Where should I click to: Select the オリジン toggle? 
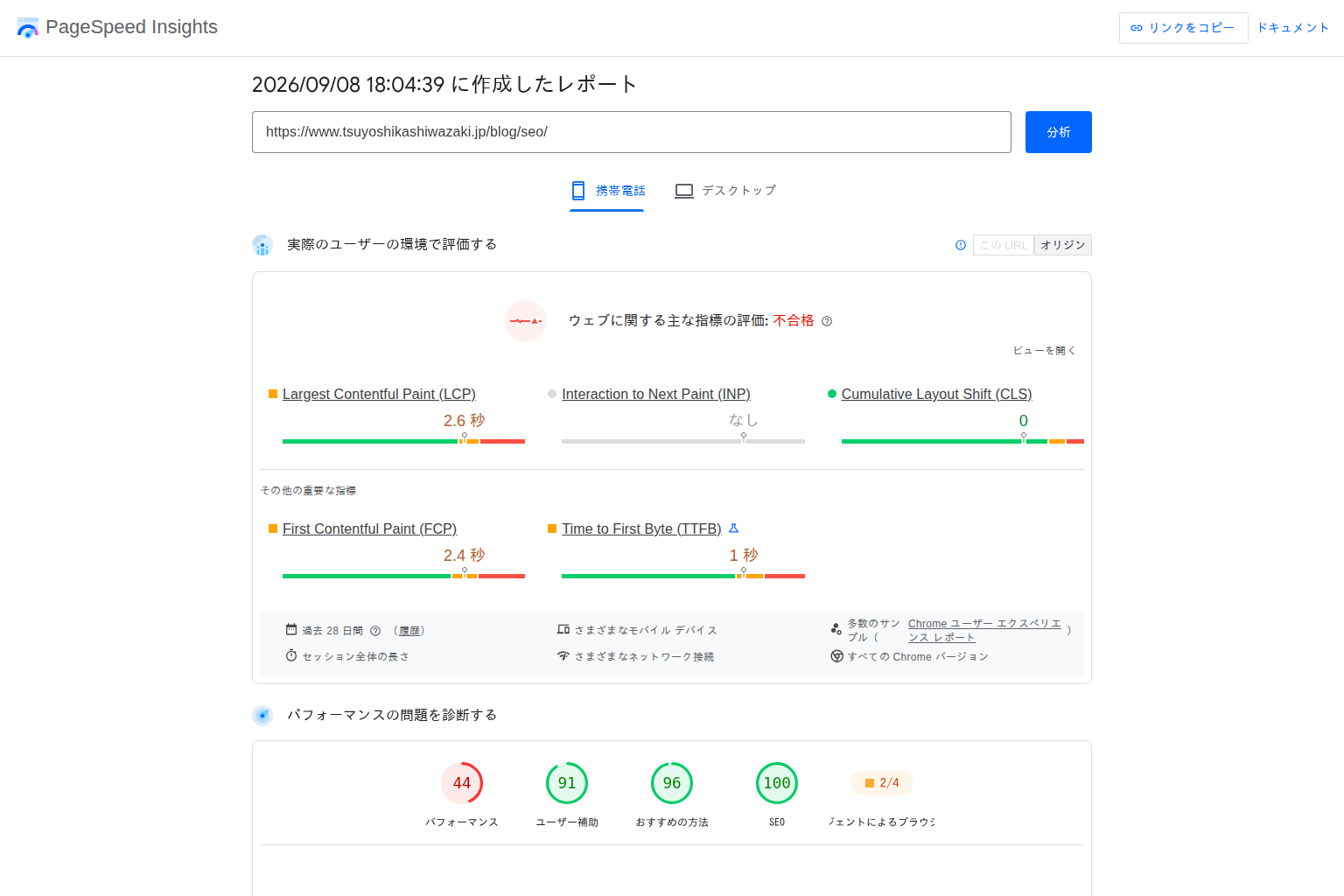tap(1063, 245)
